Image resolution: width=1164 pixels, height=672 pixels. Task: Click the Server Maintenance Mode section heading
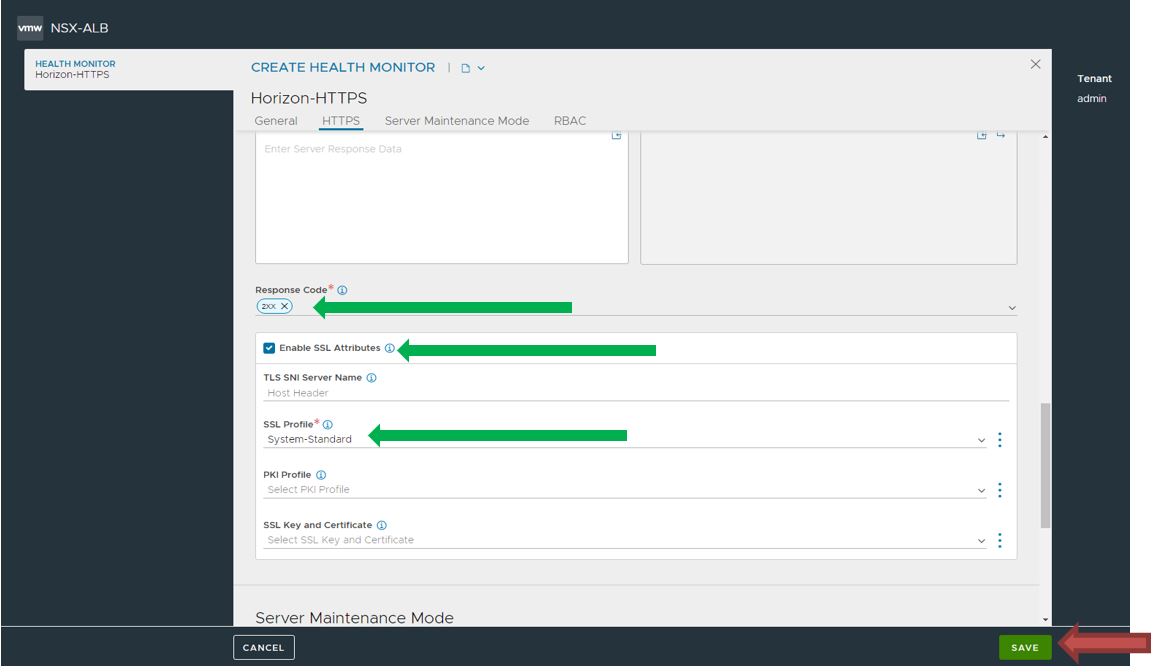(x=354, y=617)
